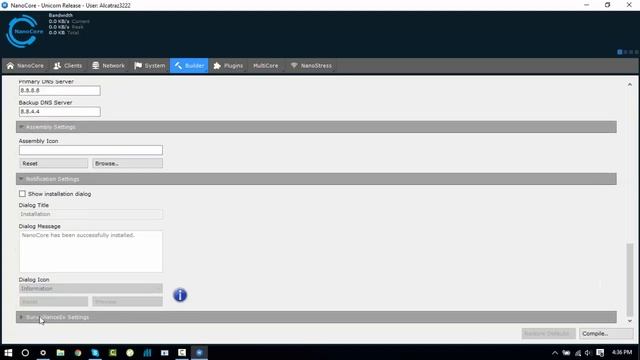Viewport: 640px width, 360px height.
Task: Switch to the Clients tab
Action: coord(68,66)
